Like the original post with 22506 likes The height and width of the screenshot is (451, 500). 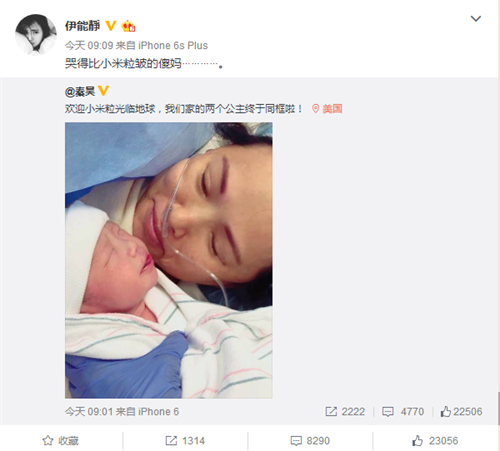(x=461, y=412)
